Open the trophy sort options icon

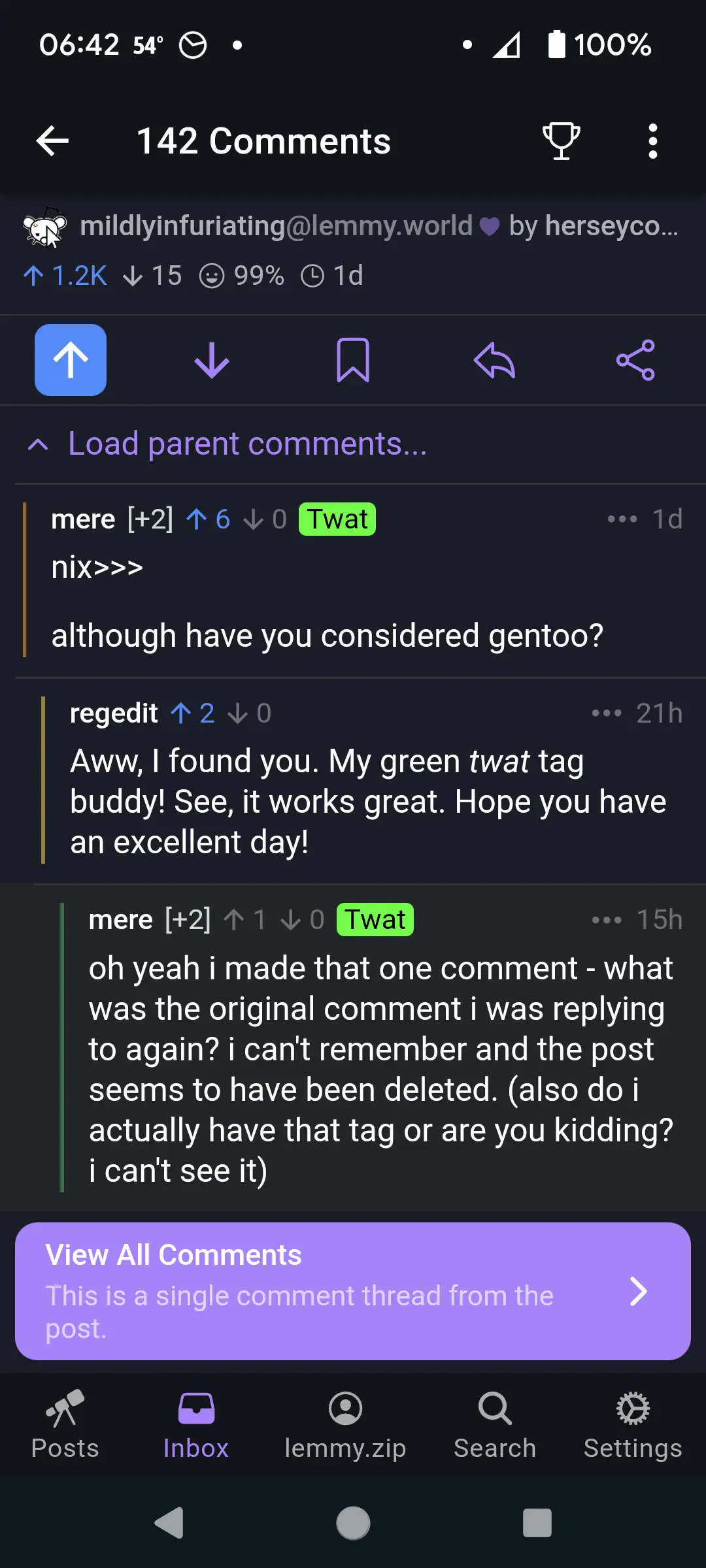pyautogui.click(x=561, y=140)
